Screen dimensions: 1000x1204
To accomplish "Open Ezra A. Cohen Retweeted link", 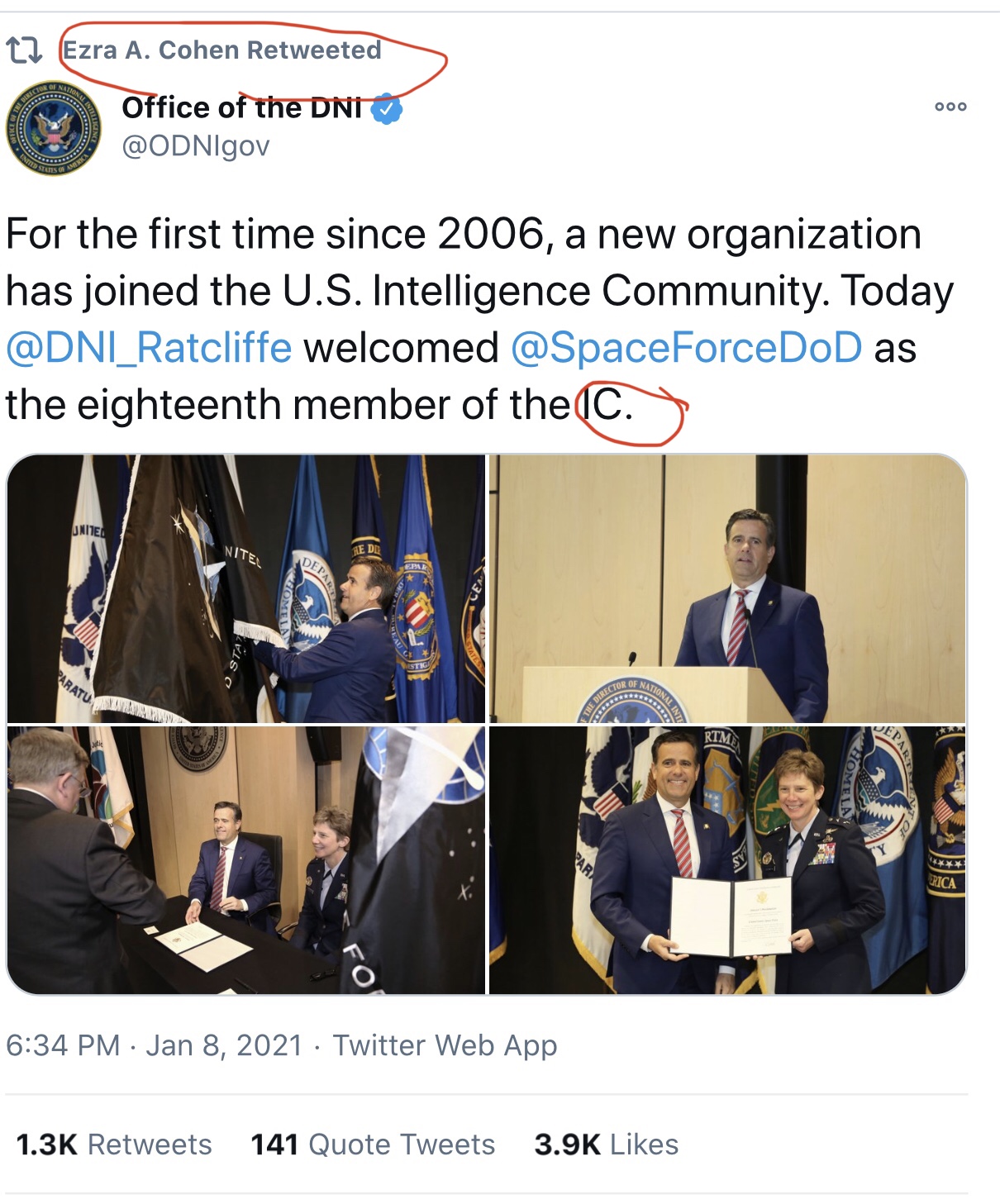I will tap(222, 50).
